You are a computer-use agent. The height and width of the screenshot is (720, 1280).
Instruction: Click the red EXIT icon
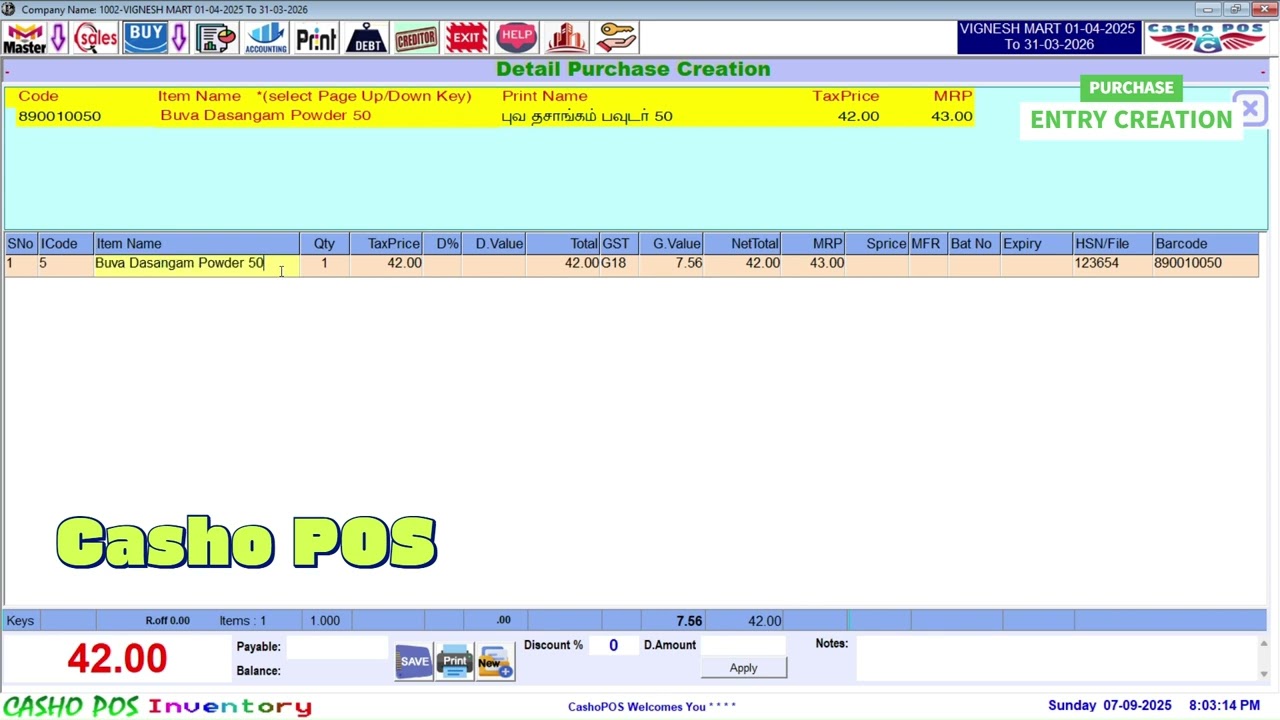tap(466, 39)
